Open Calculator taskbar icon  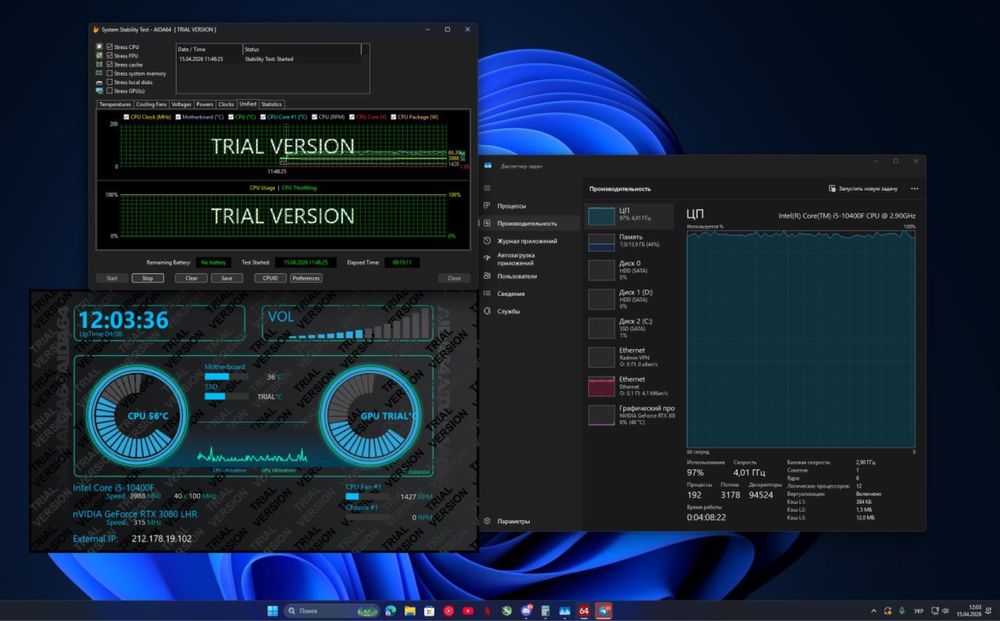tap(545, 611)
